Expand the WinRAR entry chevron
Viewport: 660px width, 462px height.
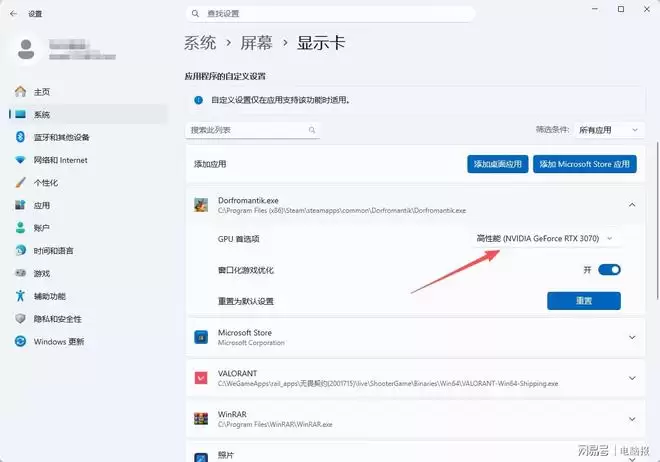(x=632, y=419)
